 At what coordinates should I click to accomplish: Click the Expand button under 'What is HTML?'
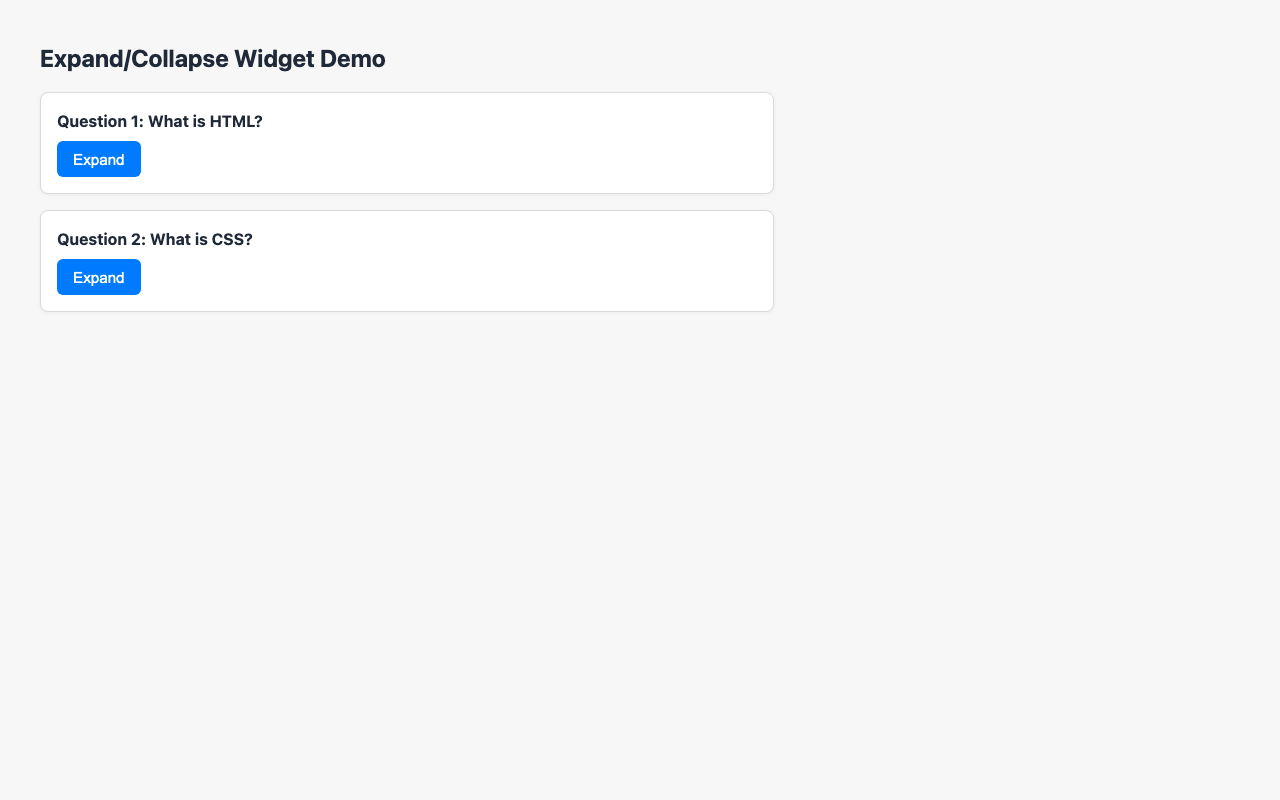point(98,159)
